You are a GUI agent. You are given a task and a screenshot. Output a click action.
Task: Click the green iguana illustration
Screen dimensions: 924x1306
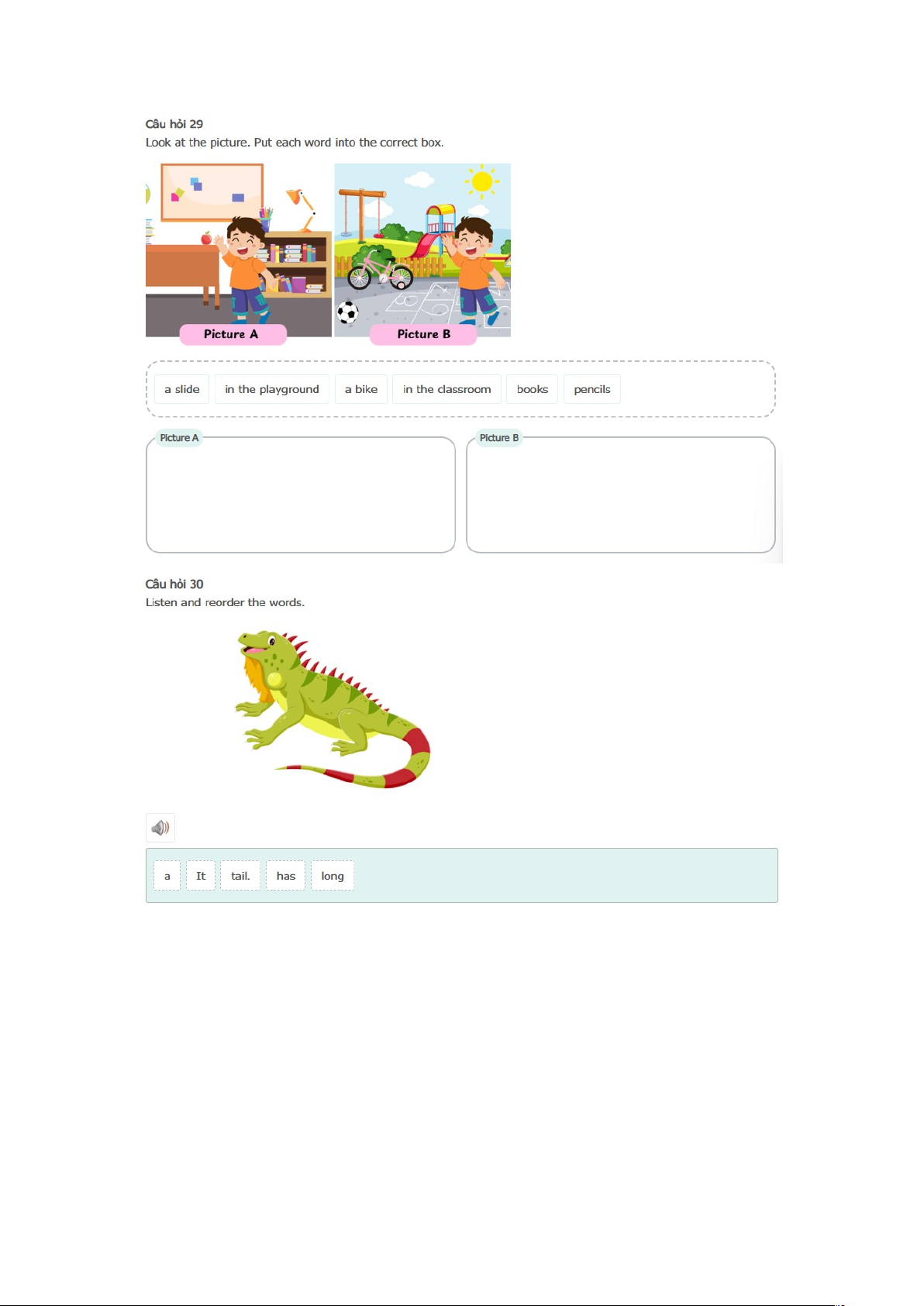tap(333, 709)
